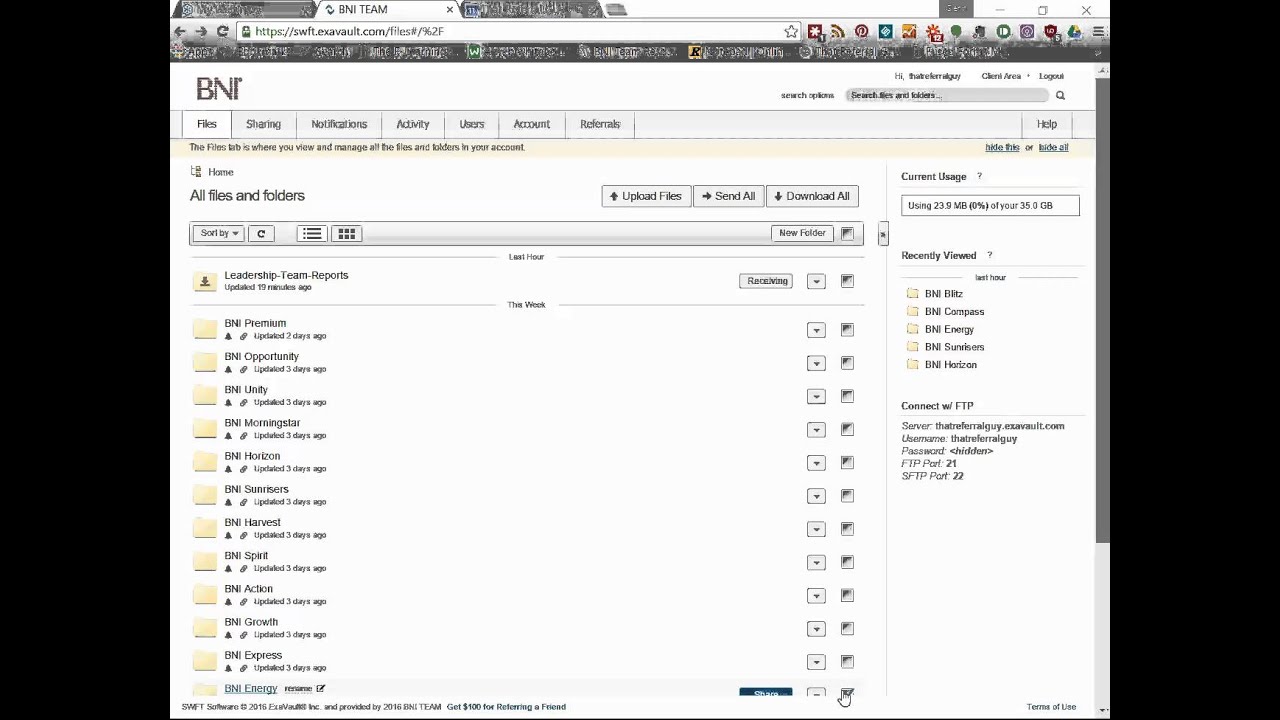Open Leadership-Team-Reports actions dropdown
The image size is (1280, 720).
coord(816,282)
